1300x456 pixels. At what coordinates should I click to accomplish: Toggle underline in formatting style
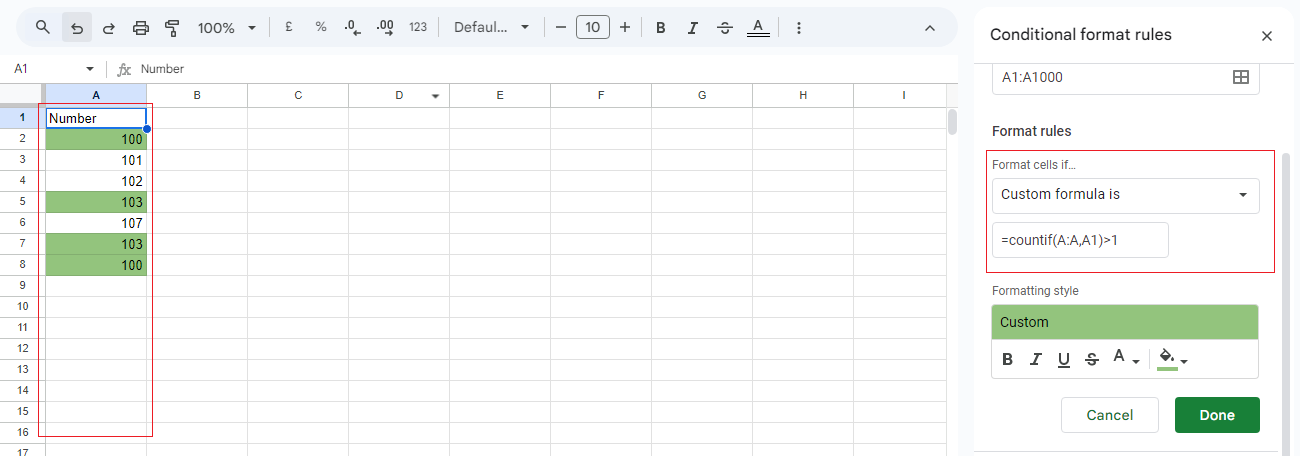tap(1064, 359)
